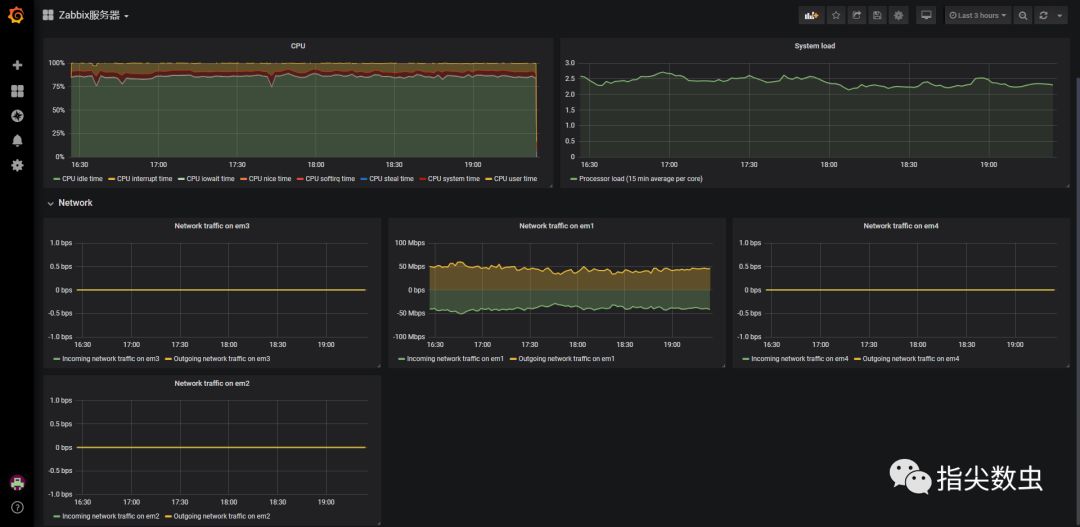Refresh the dashboard
The image size is (1080, 527).
(1044, 15)
